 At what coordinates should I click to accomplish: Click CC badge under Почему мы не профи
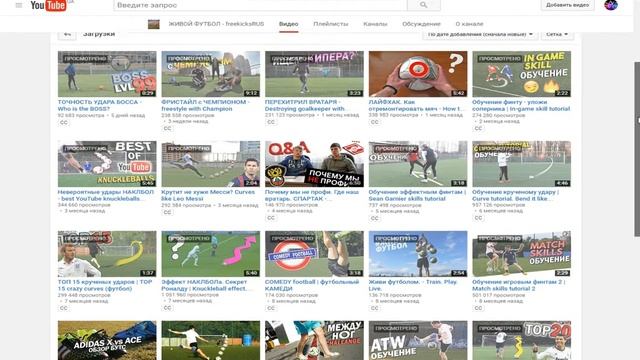pos(271,218)
